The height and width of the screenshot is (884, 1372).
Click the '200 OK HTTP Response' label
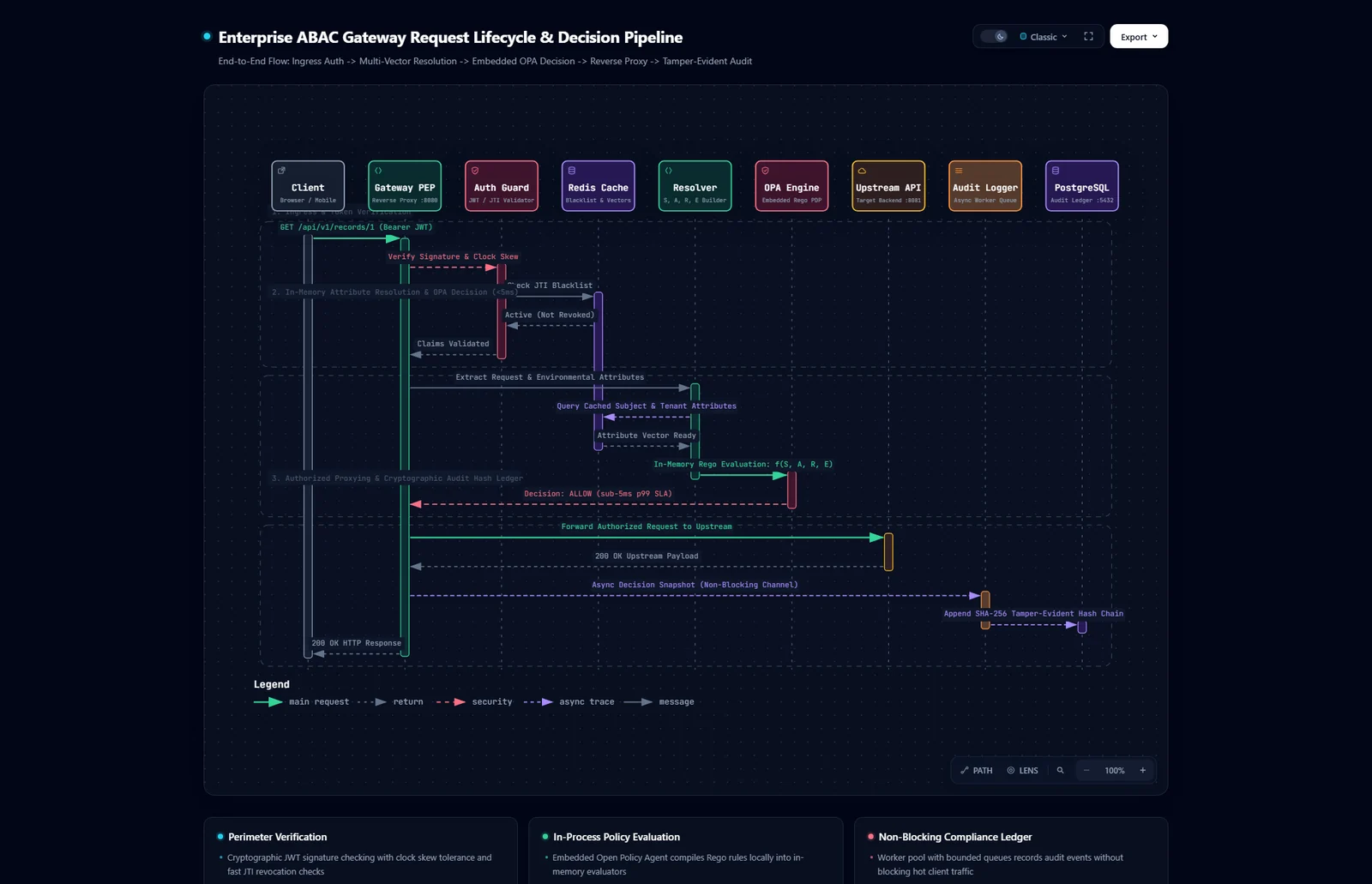point(356,643)
